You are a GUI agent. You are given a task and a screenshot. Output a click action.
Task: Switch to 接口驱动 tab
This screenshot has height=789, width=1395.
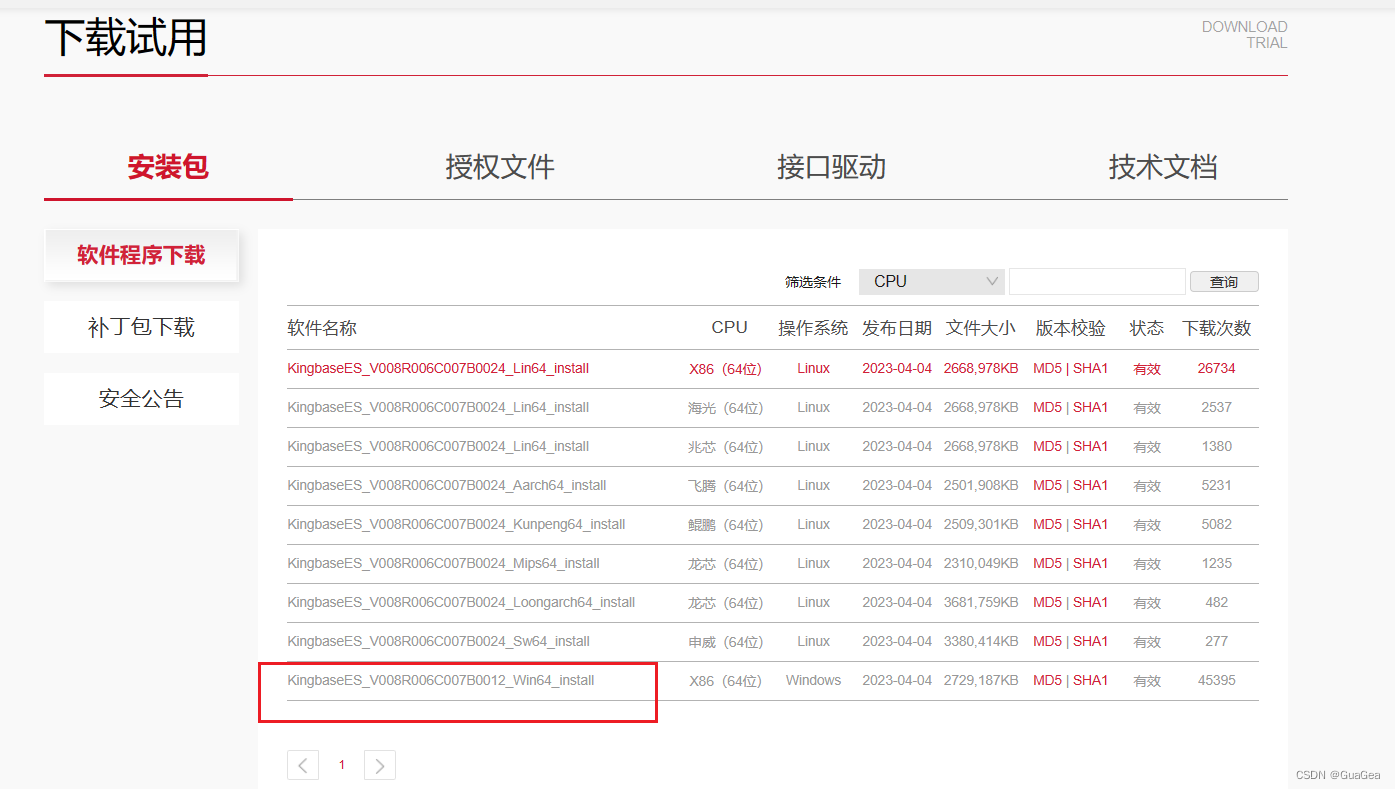tap(831, 167)
